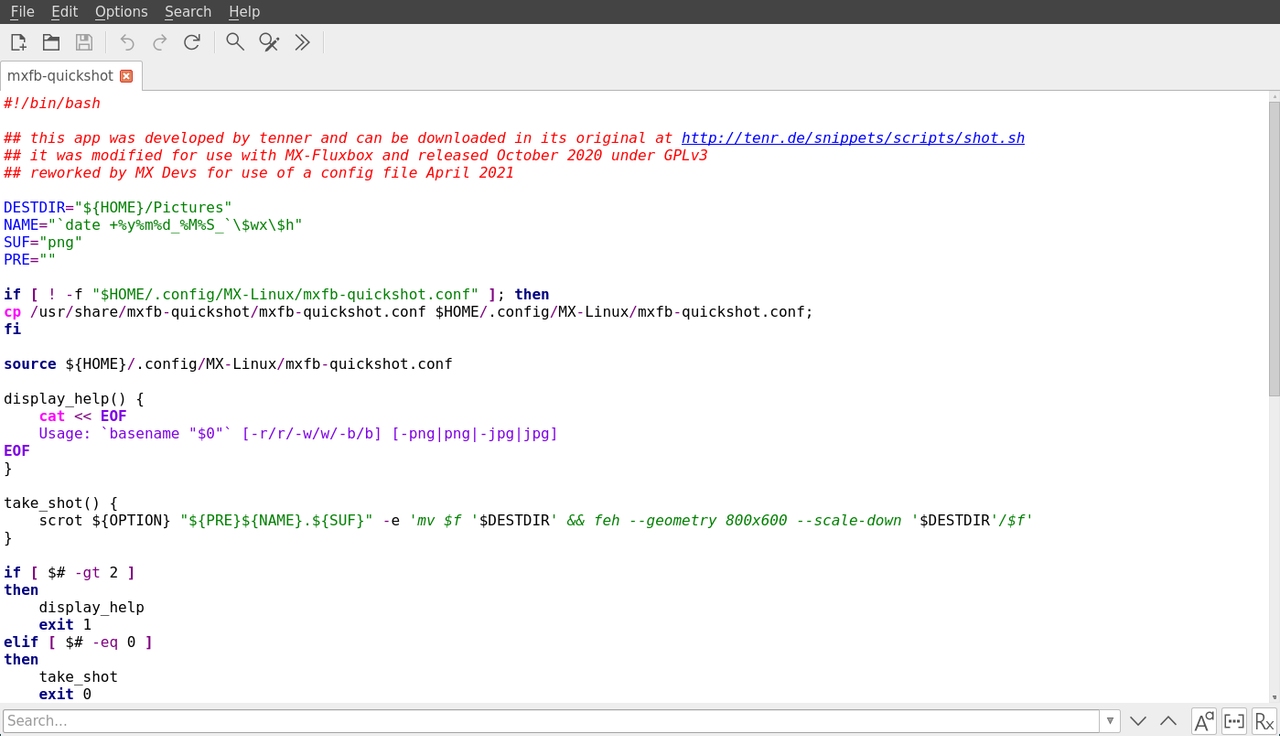Image resolution: width=1280 pixels, height=736 pixels.
Task: Open the Find and Replace tool
Action: [x=269, y=42]
